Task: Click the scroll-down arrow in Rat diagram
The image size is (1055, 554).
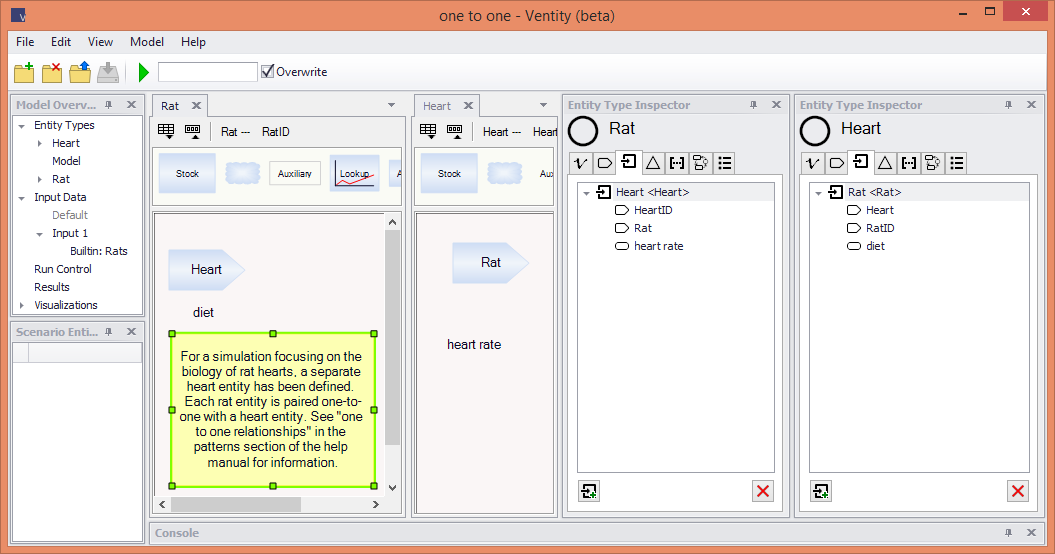Action: [x=392, y=488]
